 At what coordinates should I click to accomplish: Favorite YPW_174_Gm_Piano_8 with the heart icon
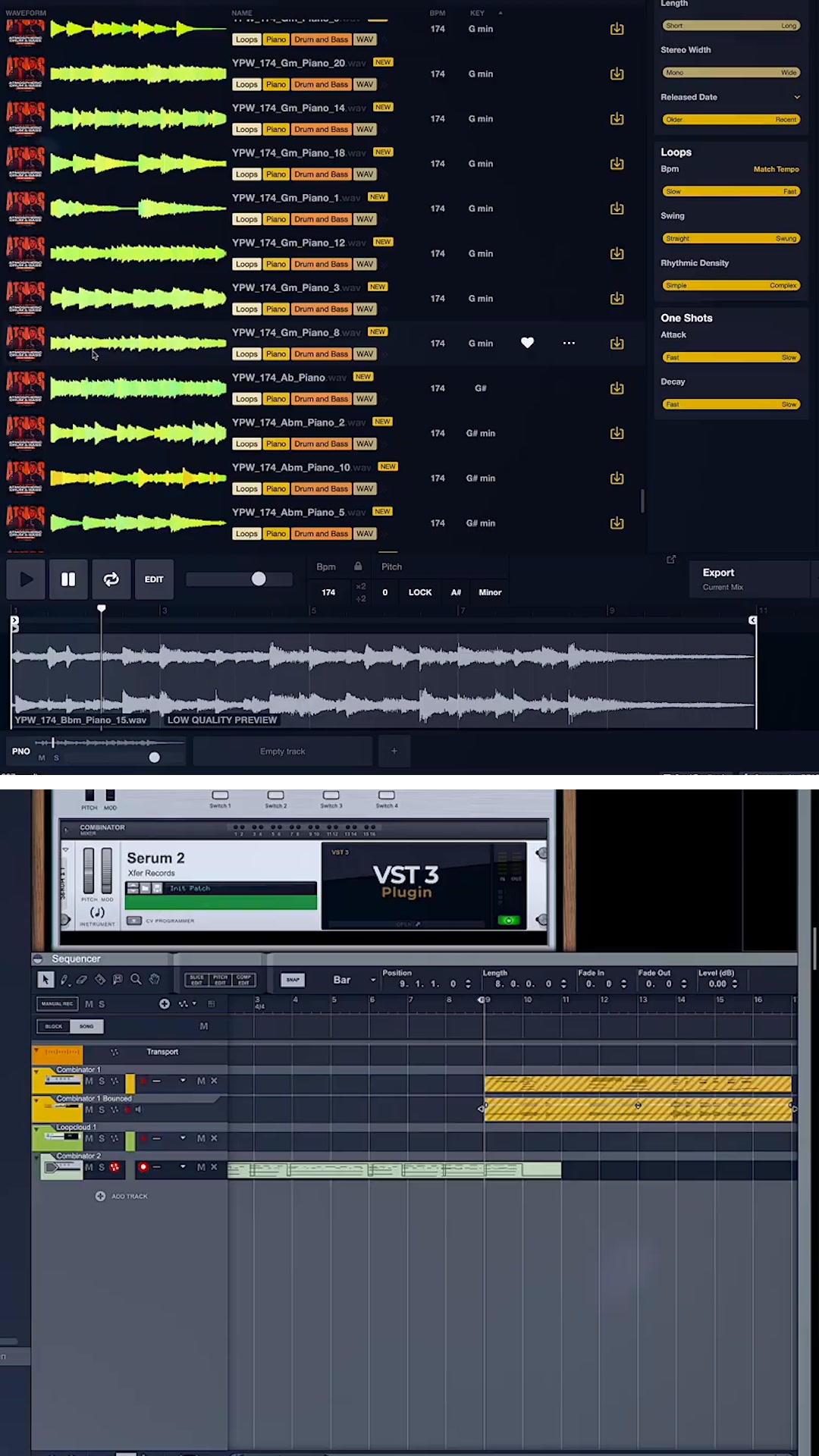[x=527, y=343]
